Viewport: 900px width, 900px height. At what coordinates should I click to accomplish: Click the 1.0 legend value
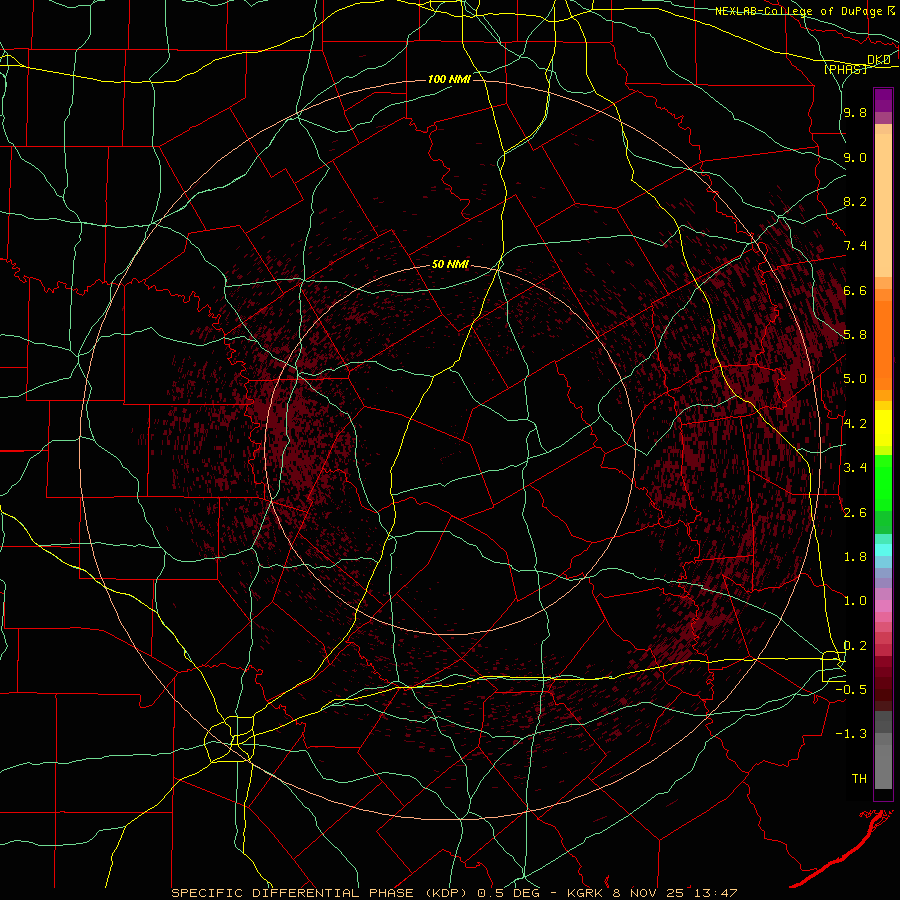(x=855, y=601)
